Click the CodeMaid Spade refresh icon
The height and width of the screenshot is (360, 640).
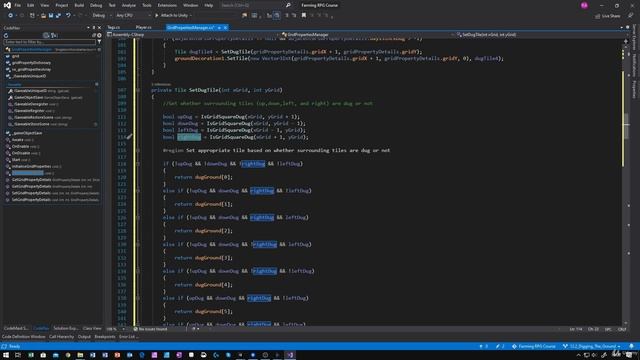[6, 36]
